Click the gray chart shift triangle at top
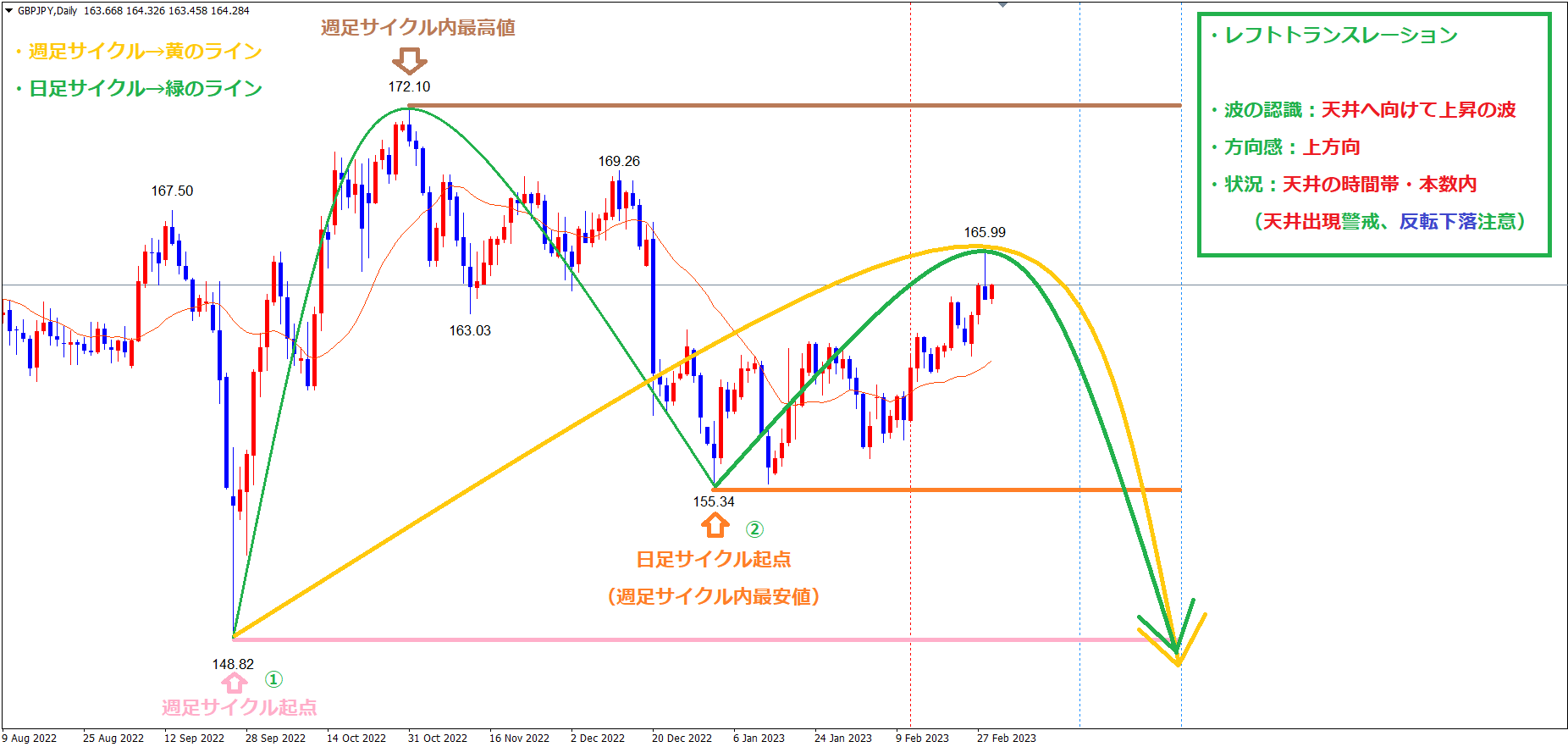The width and height of the screenshot is (1568, 747). coord(1002,5)
